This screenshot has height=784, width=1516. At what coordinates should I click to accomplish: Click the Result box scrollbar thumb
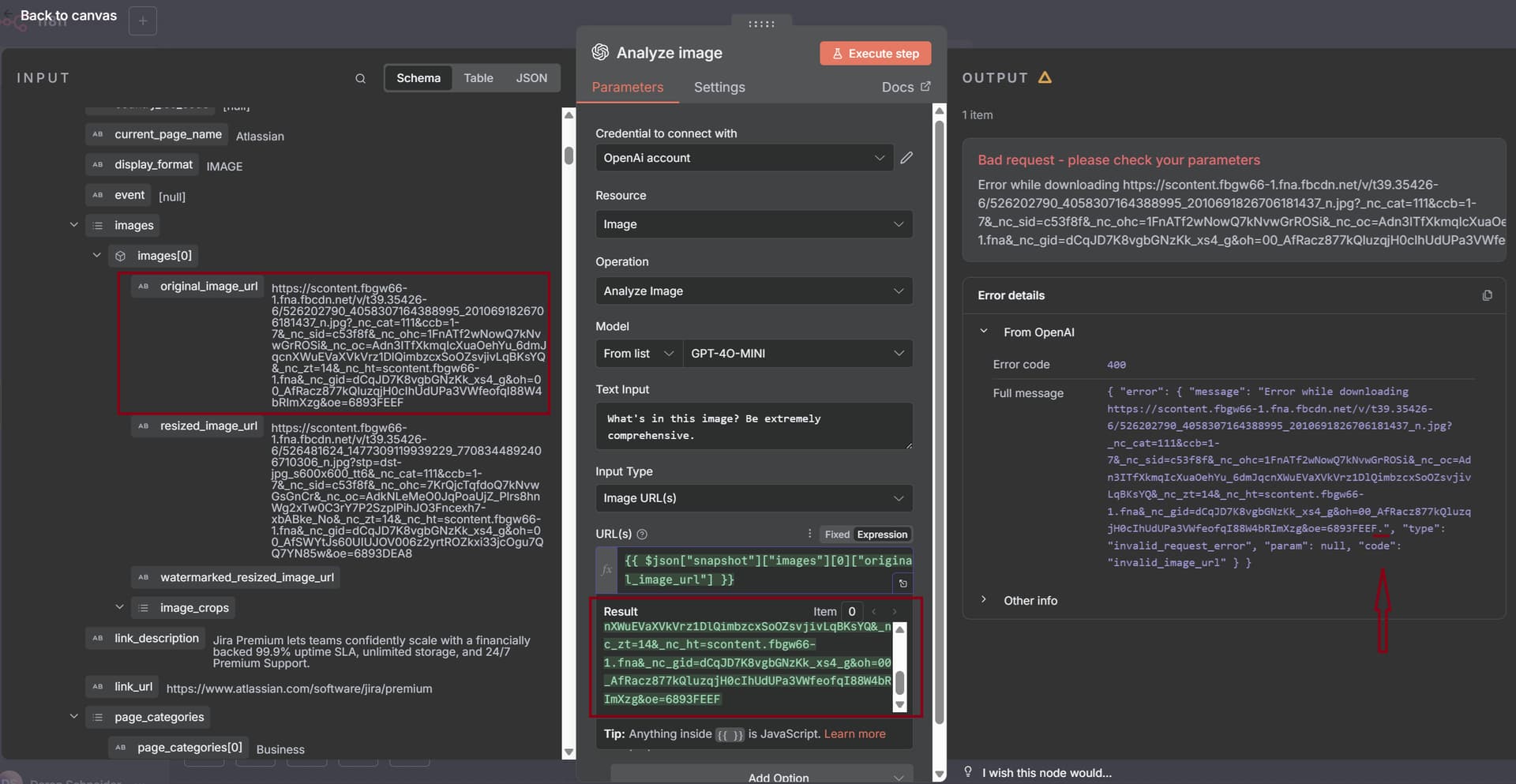click(x=899, y=683)
